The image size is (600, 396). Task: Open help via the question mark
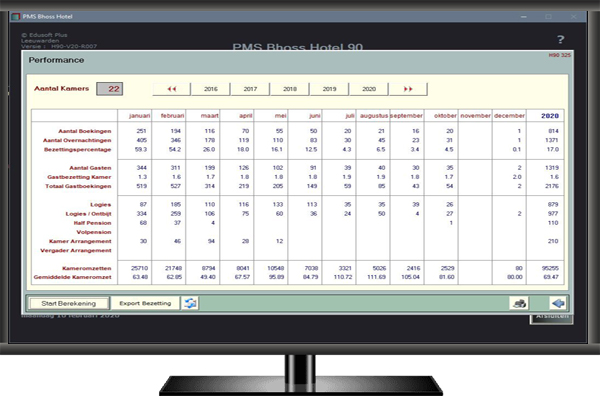point(561,39)
